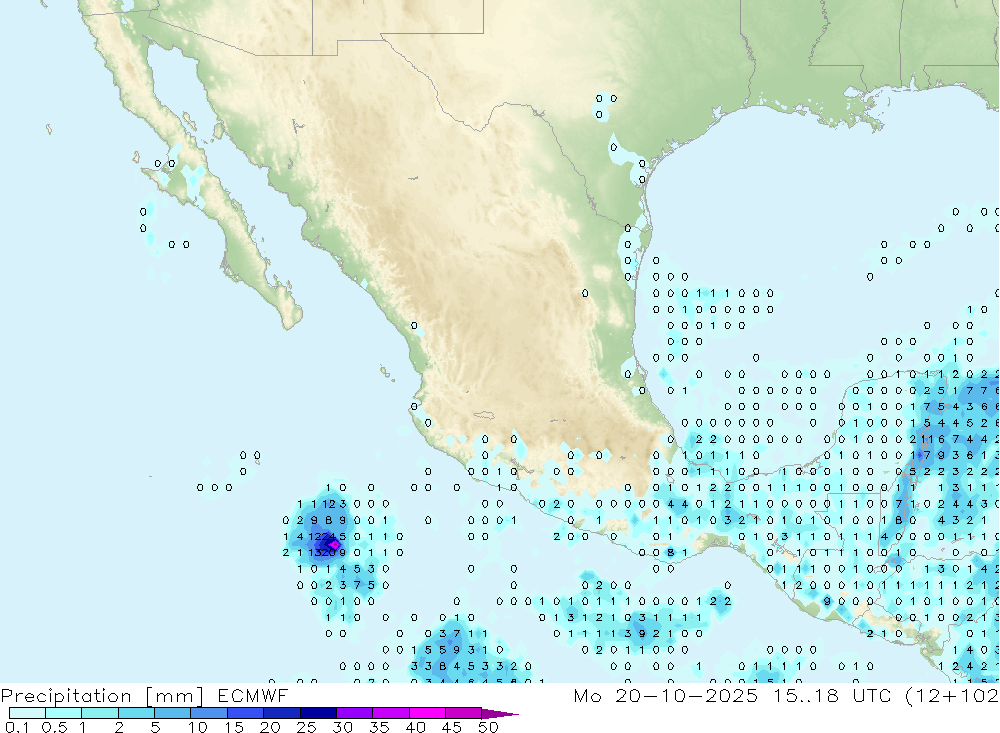
Task: Click the '20-10-2025' date text
Action: pyautogui.click(x=687, y=695)
